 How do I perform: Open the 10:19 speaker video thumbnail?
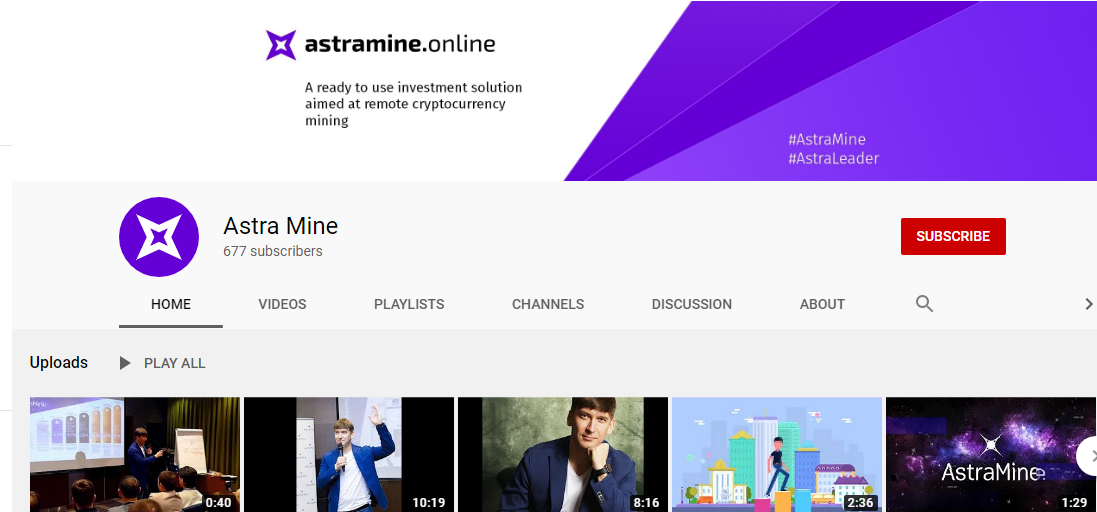click(349, 455)
